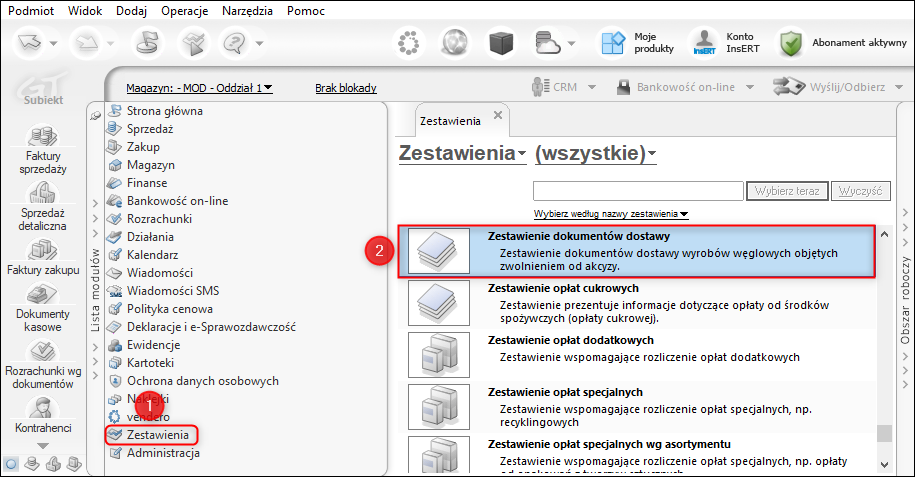The height and width of the screenshot is (477, 915).
Task: Open Sprzedaż detaliczna shortcut
Action: pyautogui.click(x=43, y=207)
